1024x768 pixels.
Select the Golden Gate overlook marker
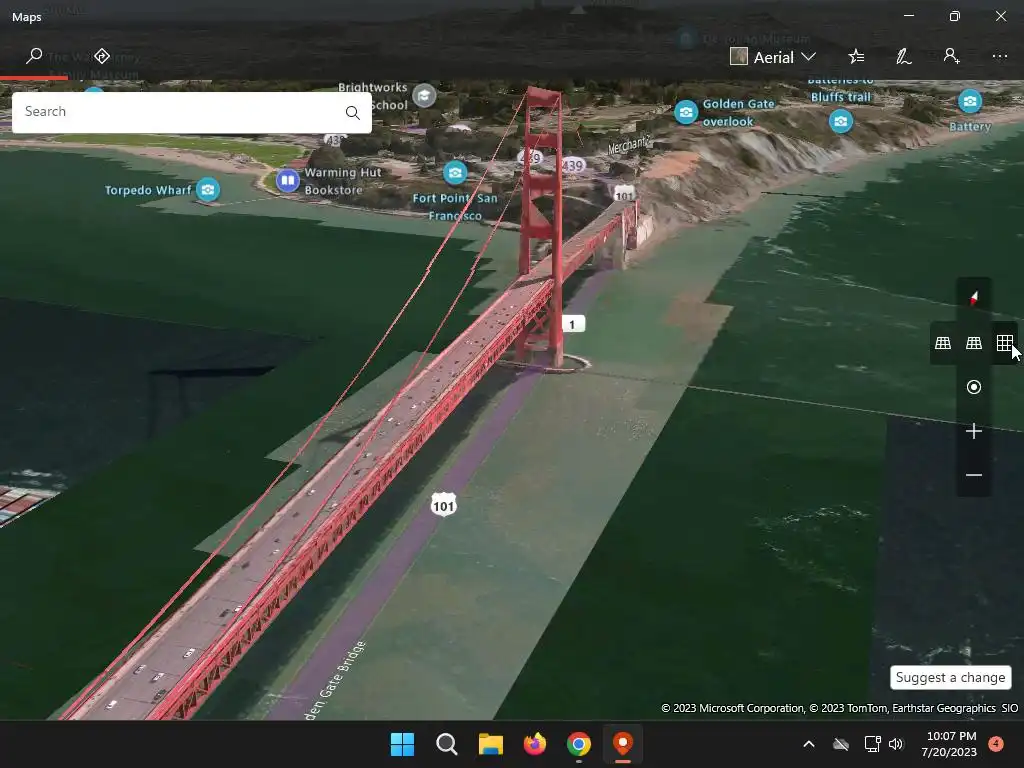[686, 112]
